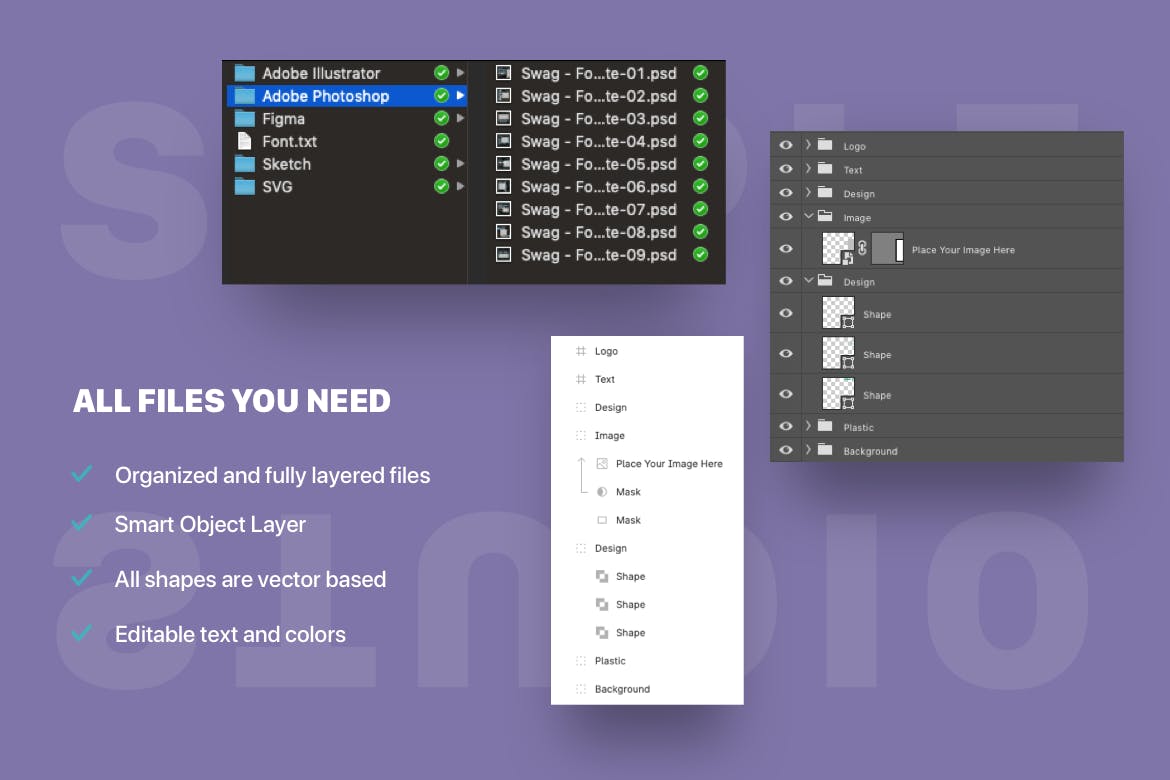Click dotted group icon next to Background in list
The image size is (1170, 780).
[581, 689]
